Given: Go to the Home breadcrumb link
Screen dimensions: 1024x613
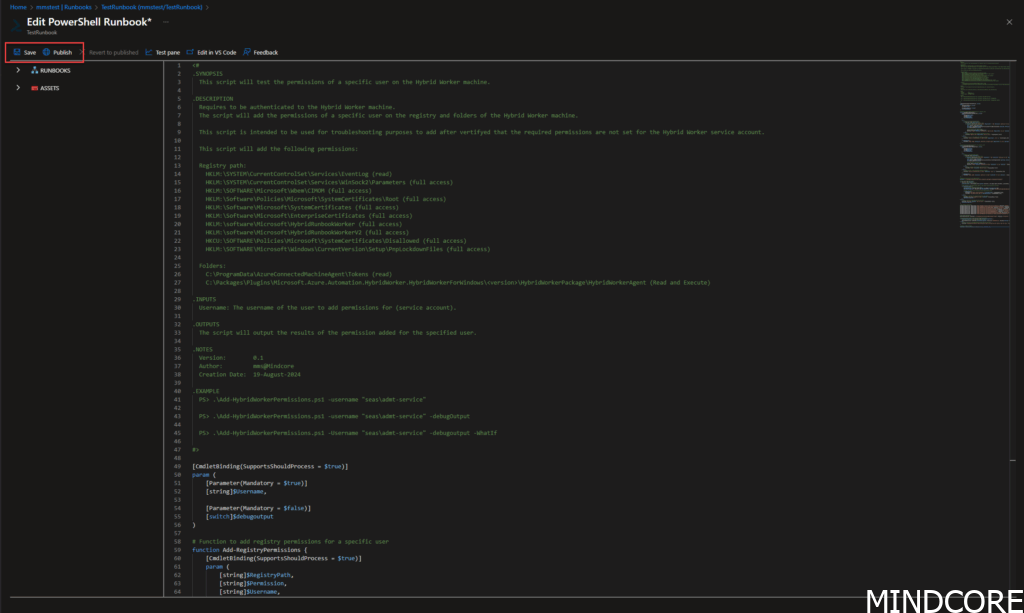Looking at the screenshot, I should [x=18, y=7].
